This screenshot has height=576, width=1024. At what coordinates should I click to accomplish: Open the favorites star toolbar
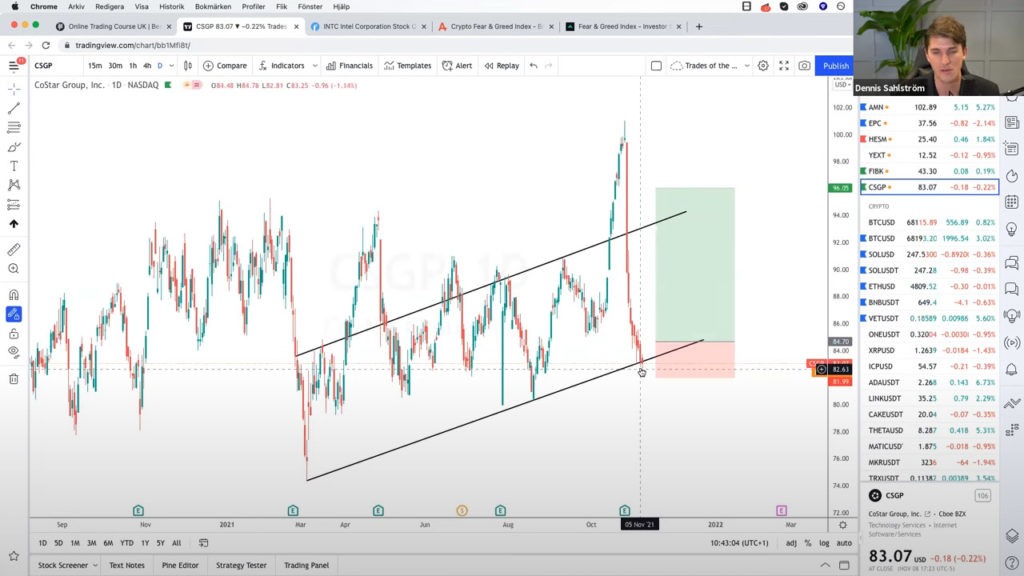tap(14, 556)
